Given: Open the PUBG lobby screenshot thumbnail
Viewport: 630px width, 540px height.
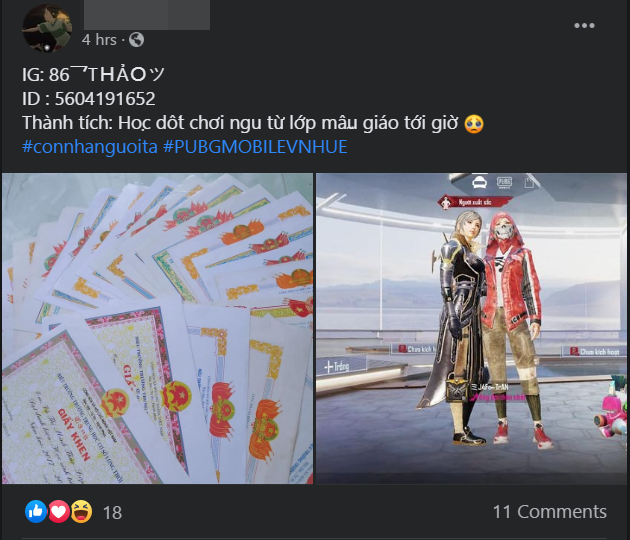Looking at the screenshot, I should pyautogui.click(x=471, y=328).
